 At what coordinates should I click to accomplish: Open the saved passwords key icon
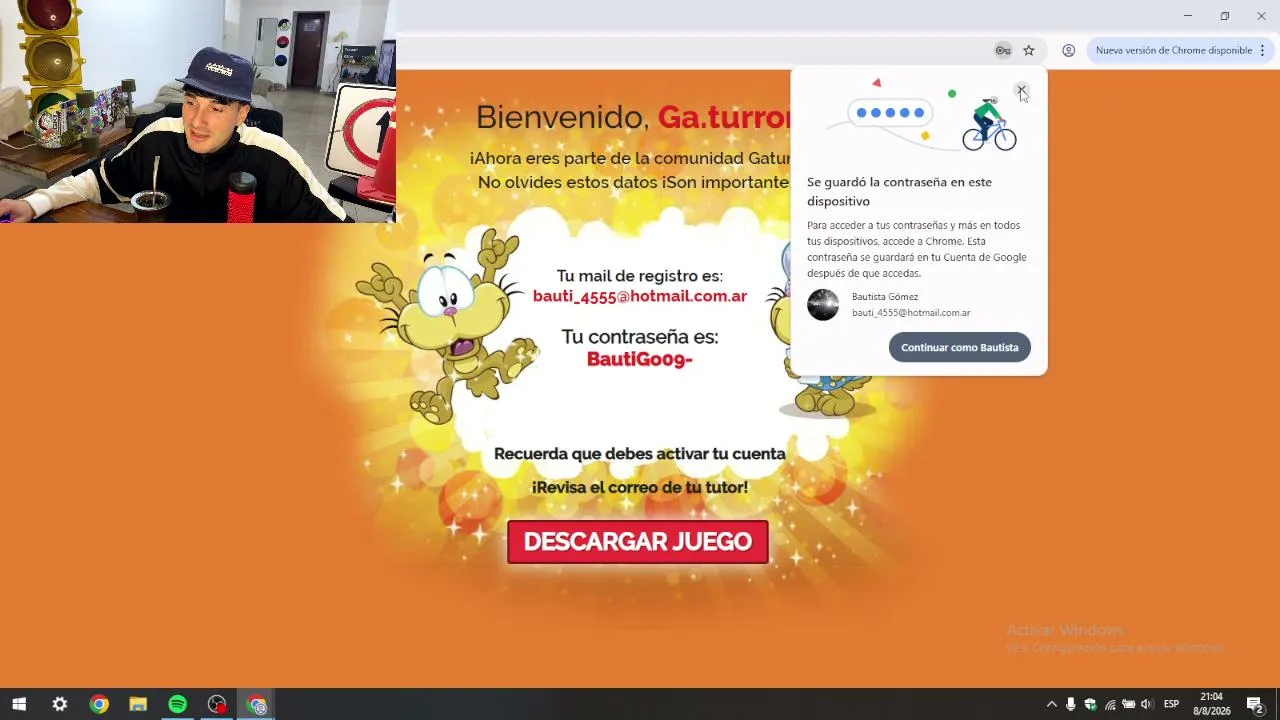(1002, 50)
